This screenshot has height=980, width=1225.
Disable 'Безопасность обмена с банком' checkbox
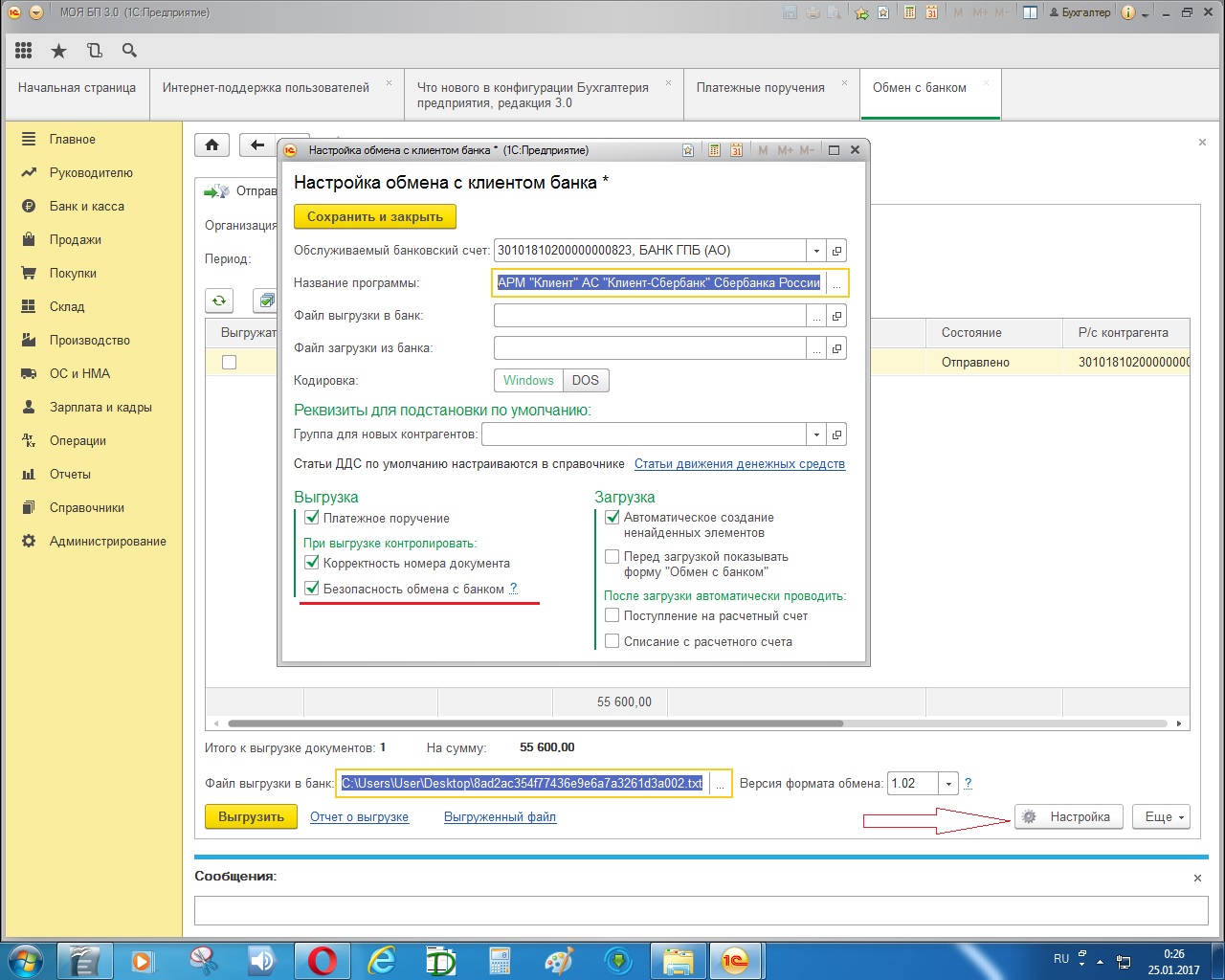click(x=311, y=589)
